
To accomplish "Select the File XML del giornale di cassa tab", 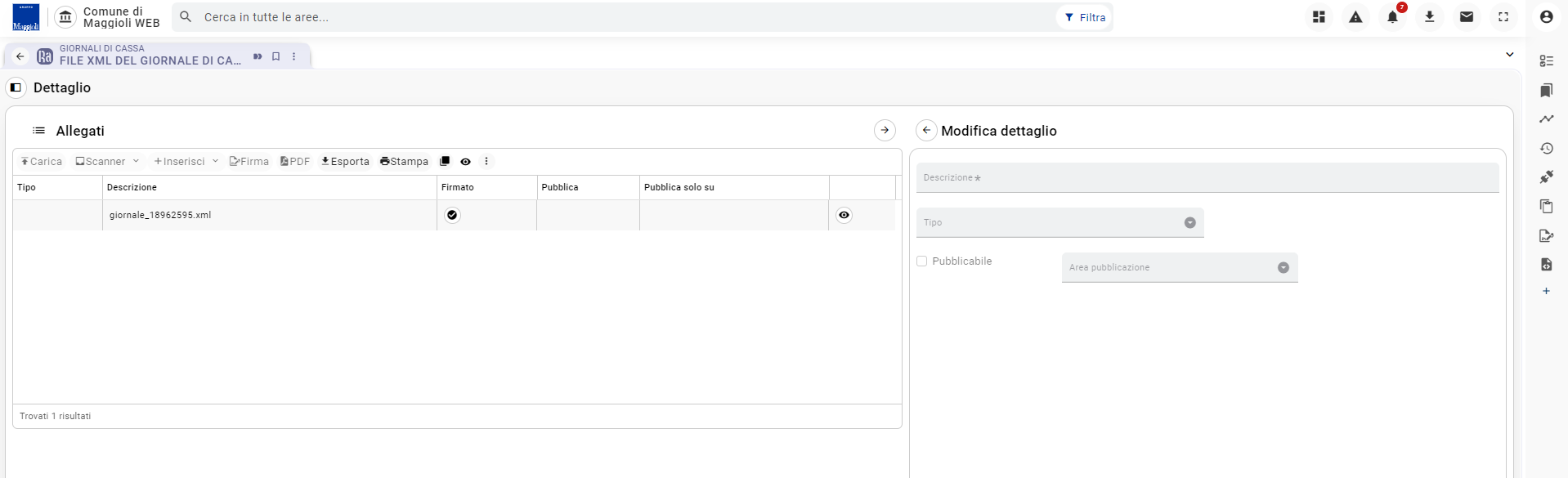I will pos(150,56).
